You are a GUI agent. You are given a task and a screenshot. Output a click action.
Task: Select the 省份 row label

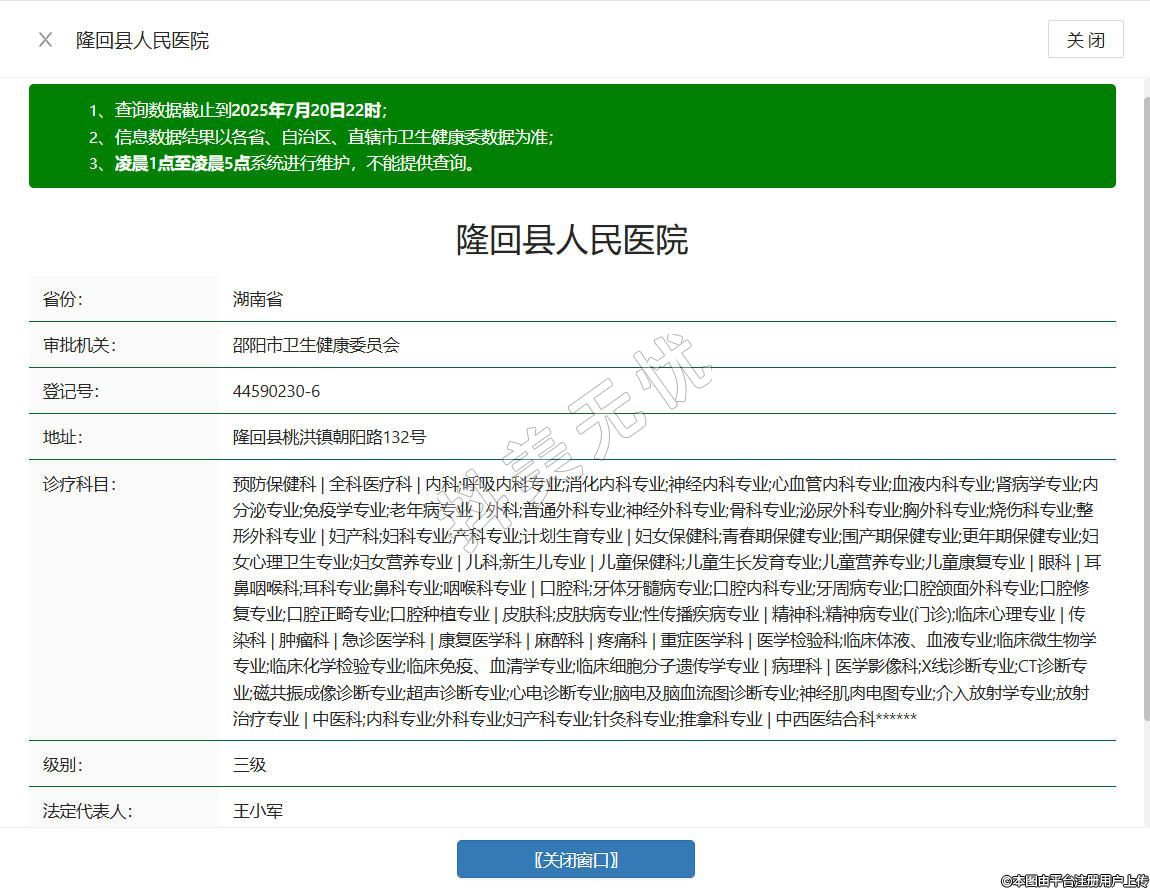(62, 299)
